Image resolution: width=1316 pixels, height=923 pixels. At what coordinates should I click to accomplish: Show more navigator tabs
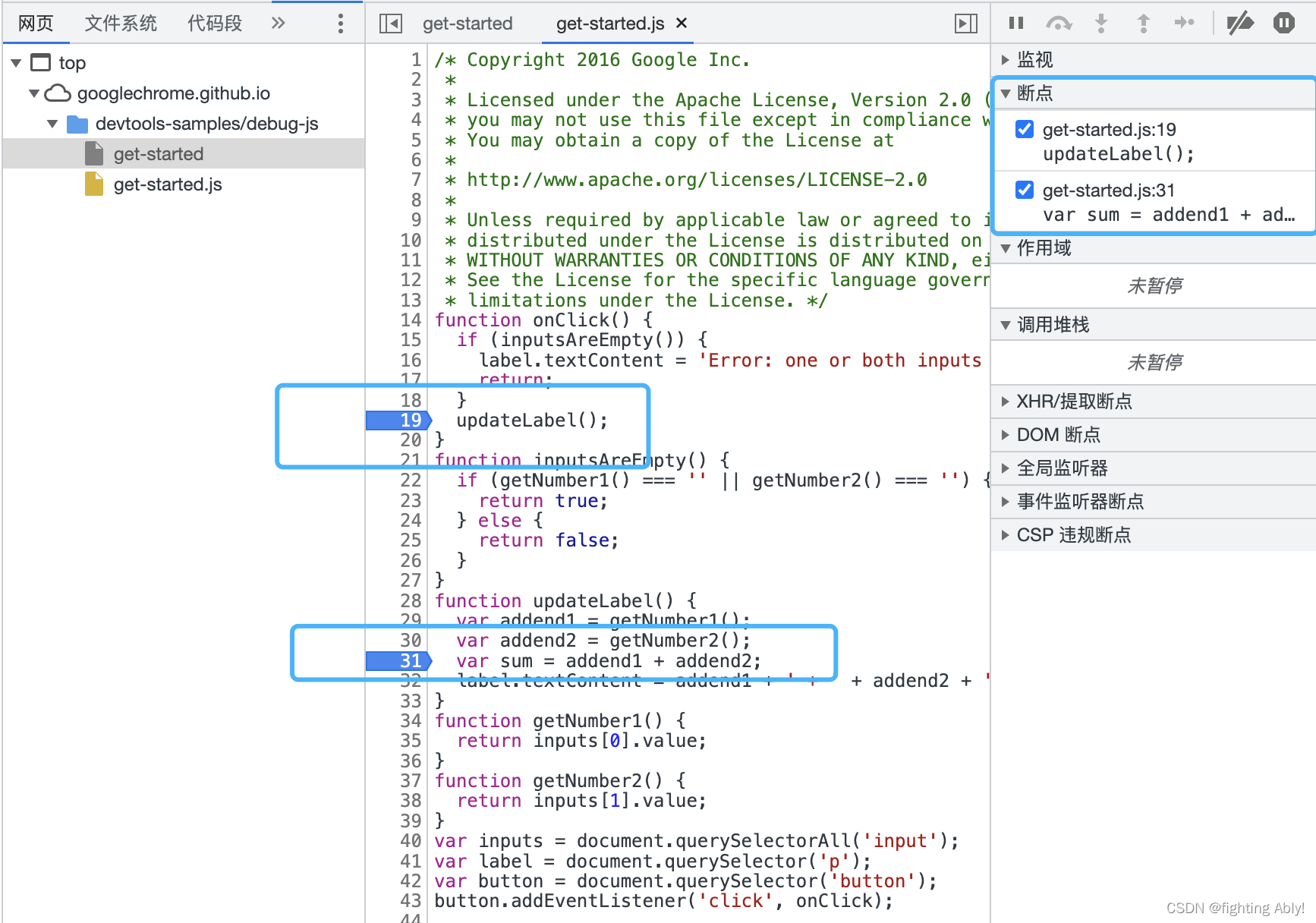point(279,24)
